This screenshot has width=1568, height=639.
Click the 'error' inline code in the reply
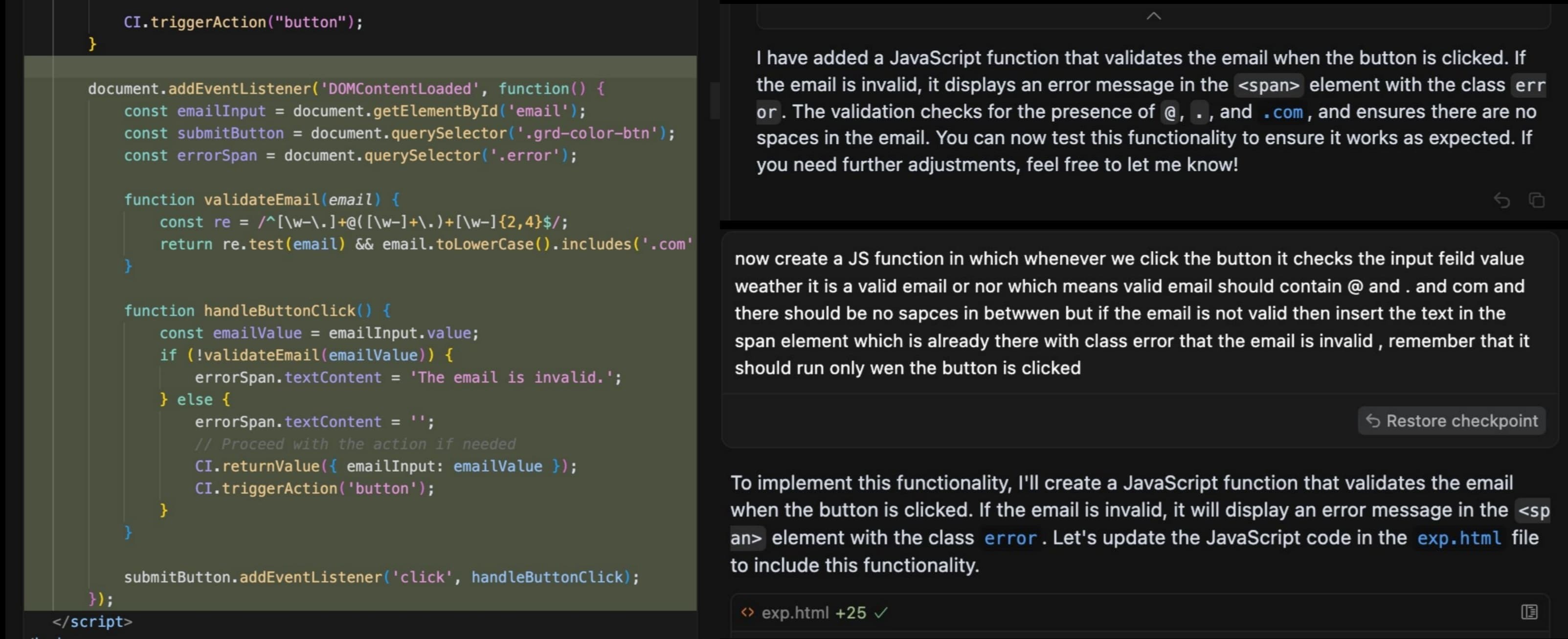1010,538
